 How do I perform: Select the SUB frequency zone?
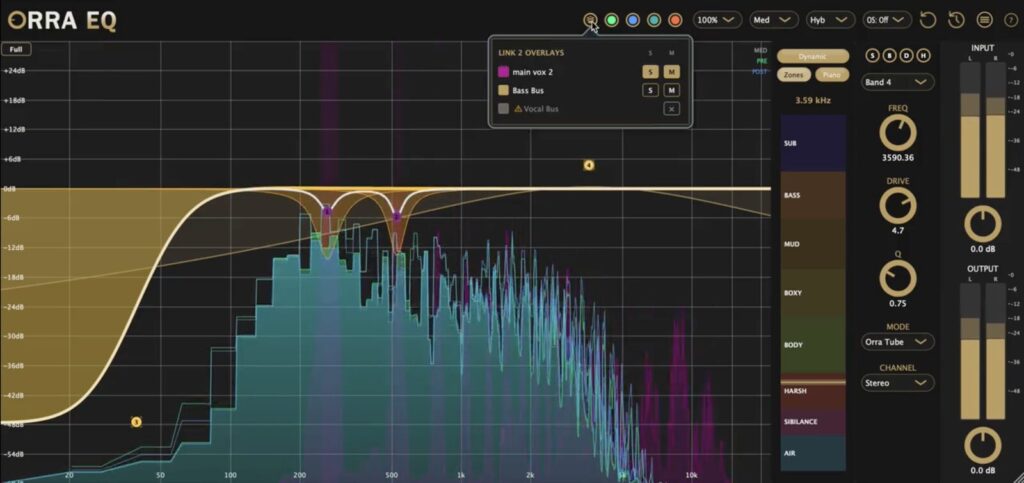coord(813,143)
